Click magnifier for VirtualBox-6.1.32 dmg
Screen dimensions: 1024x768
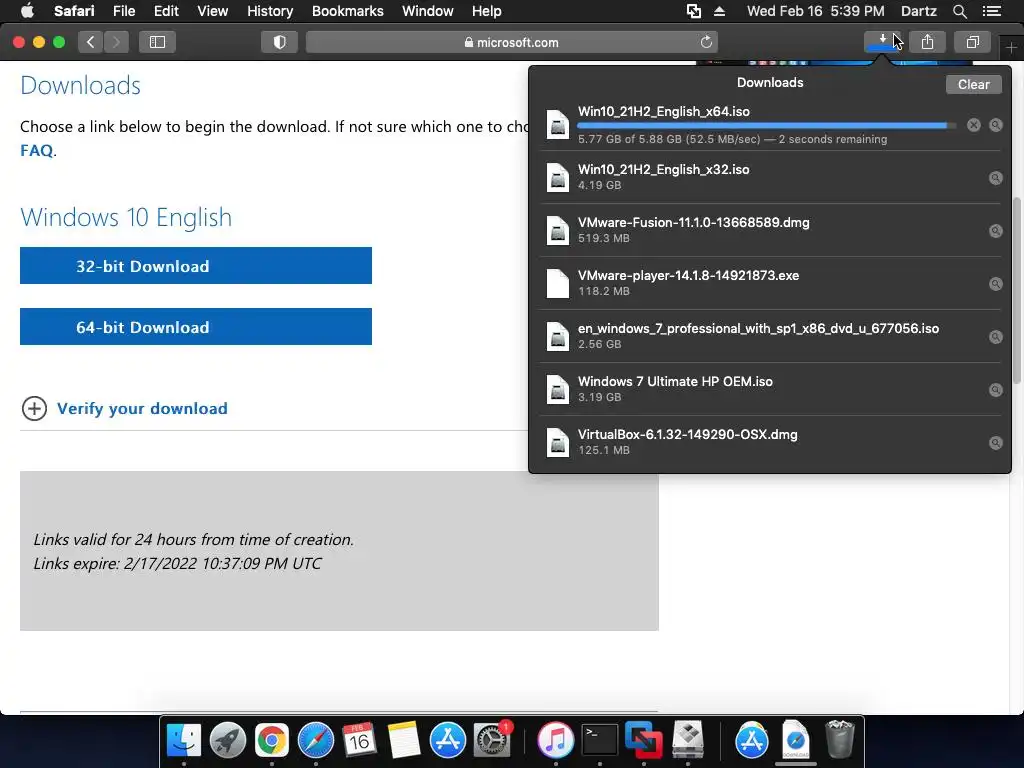pyautogui.click(x=995, y=443)
